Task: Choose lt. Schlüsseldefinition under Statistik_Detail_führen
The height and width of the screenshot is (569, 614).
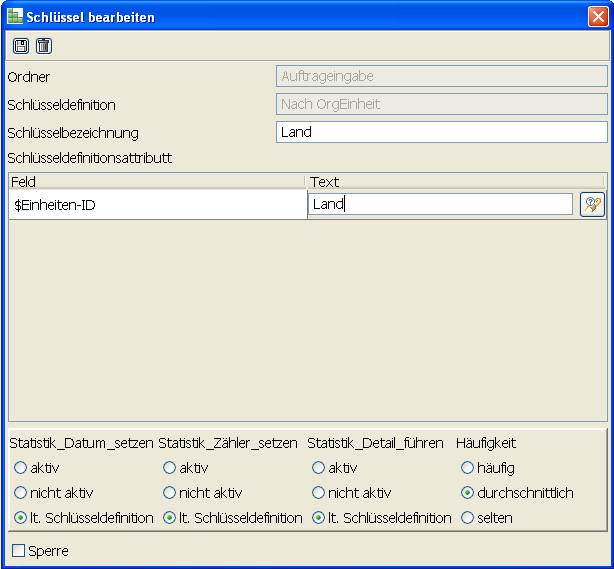Action: 318,518
